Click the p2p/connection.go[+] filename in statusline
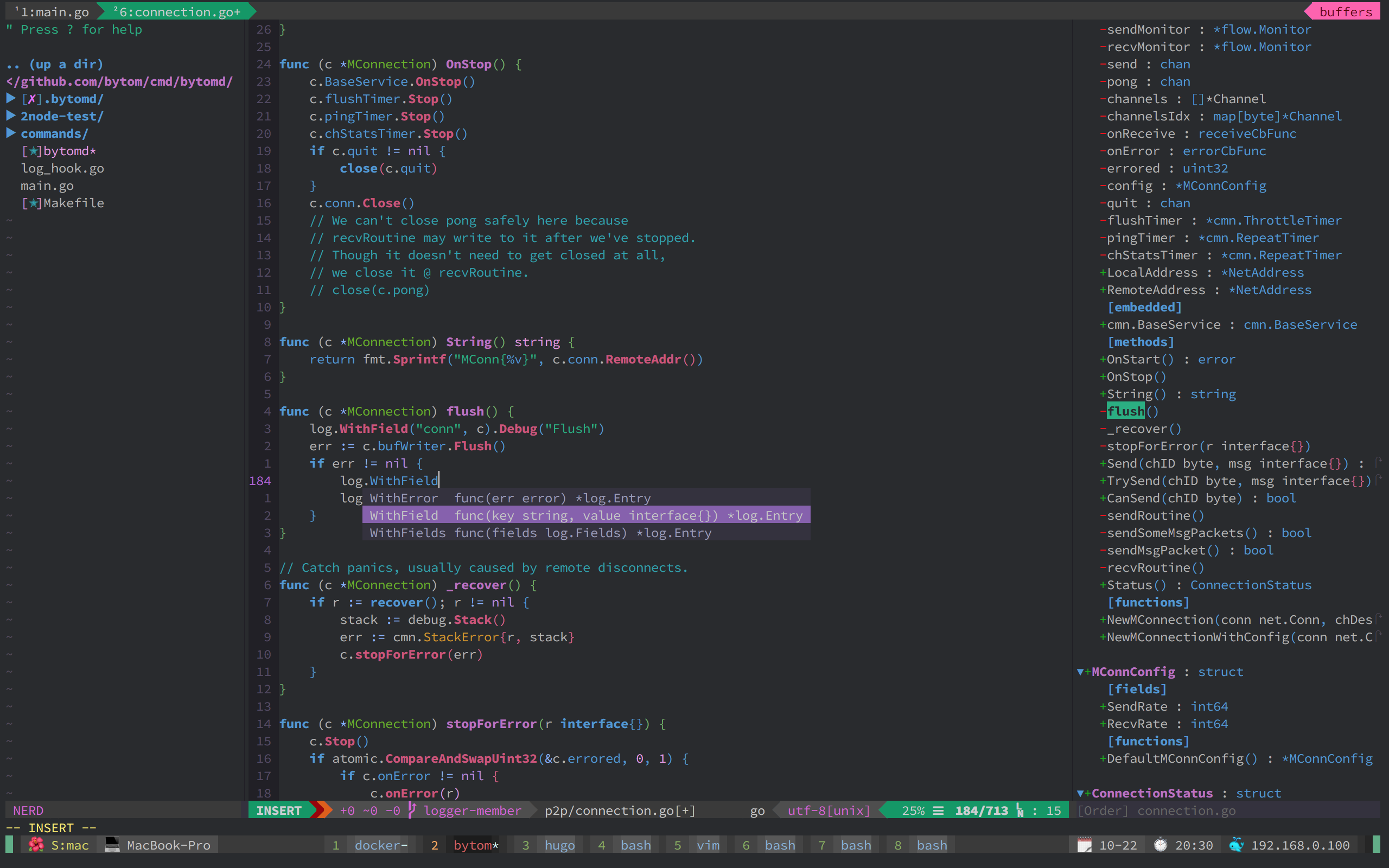Image resolution: width=1389 pixels, height=868 pixels. pyautogui.click(x=619, y=810)
